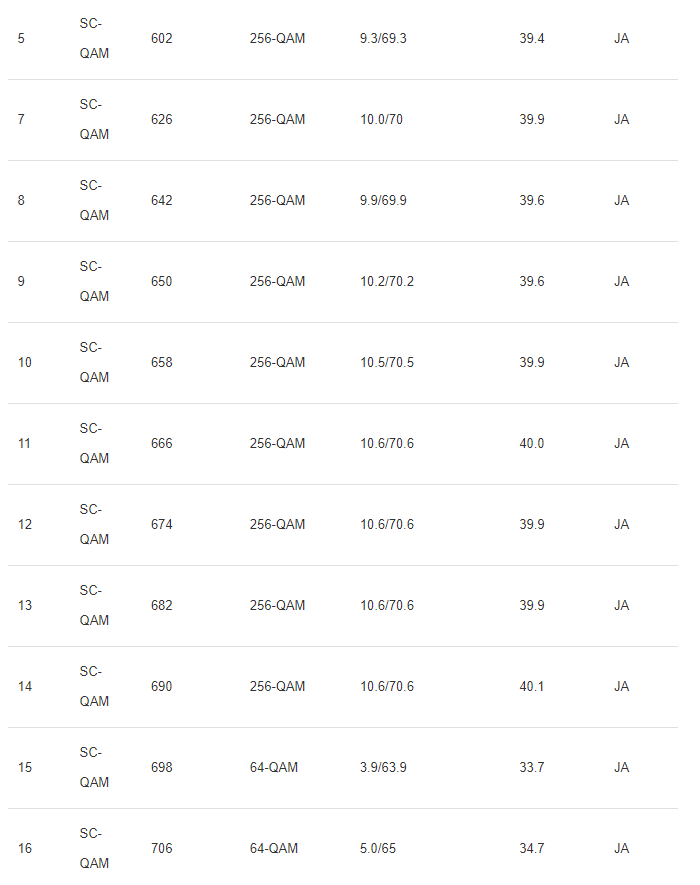Image resolution: width=700 pixels, height=885 pixels.
Task: Click the 9.9/69.9 power cell
Action: coord(383,201)
